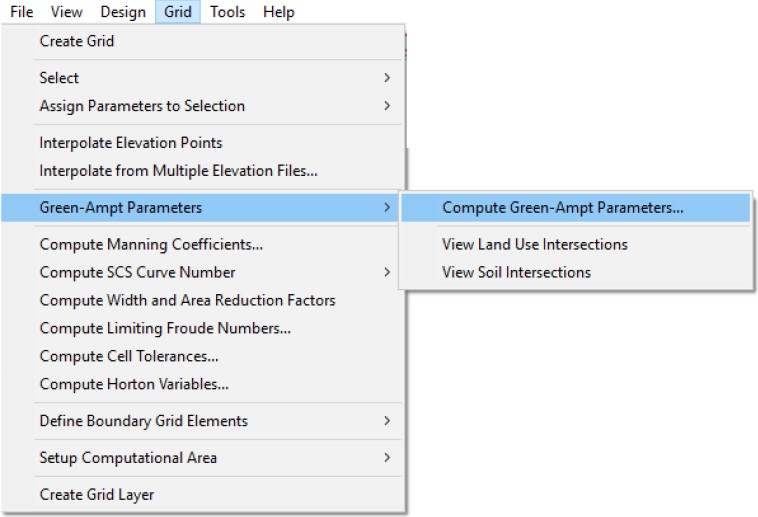The width and height of the screenshot is (758, 517).
Task: Open the Design menu
Action: click(x=123, y=12)
